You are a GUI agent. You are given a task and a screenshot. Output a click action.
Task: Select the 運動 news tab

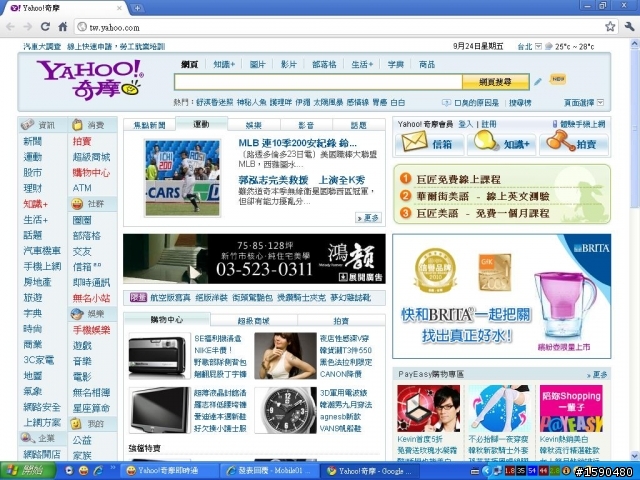(201, 124)
